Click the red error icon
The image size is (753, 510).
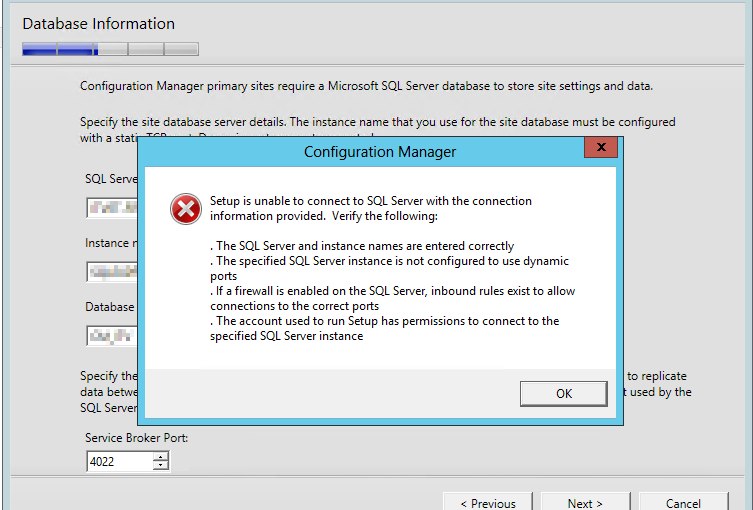click(186, 209)
